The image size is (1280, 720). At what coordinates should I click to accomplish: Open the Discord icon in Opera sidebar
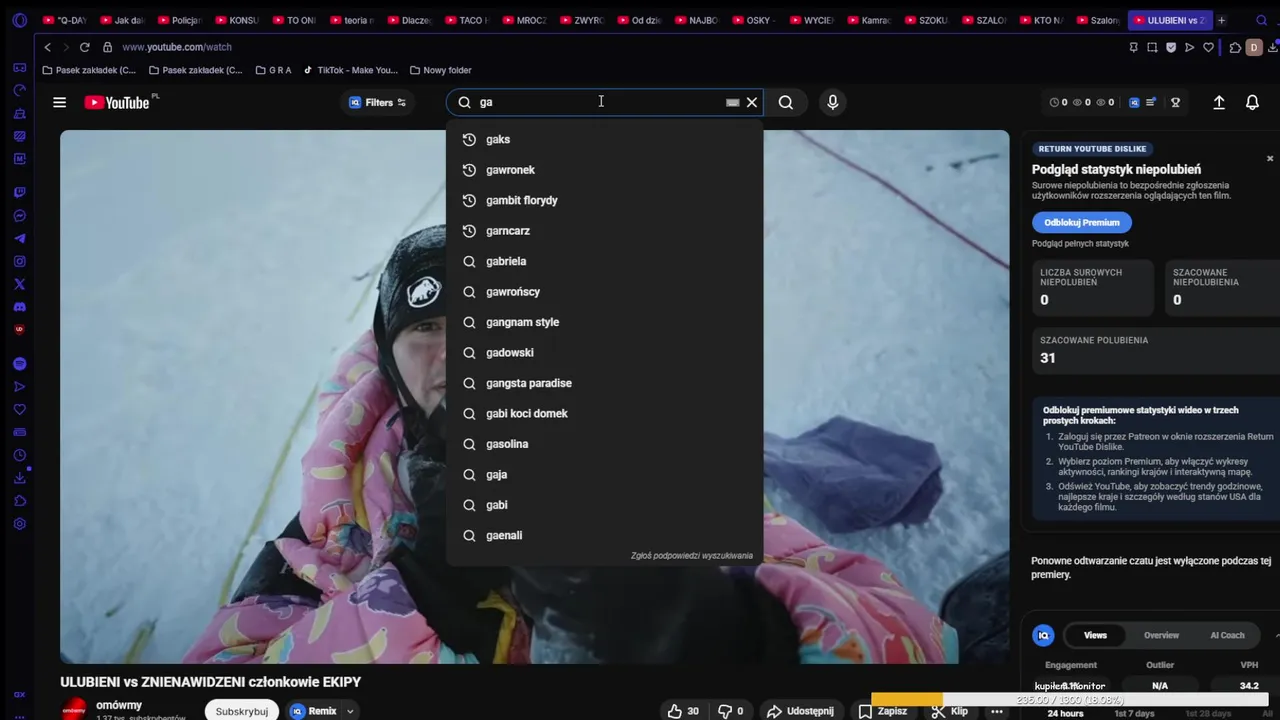19,307
